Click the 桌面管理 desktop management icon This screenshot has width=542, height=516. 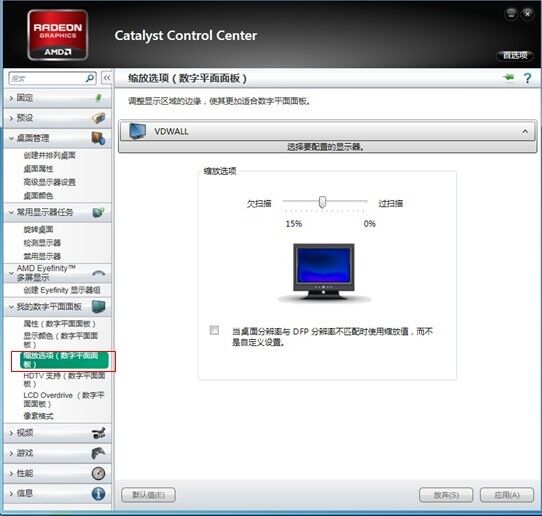tap(99, 138)
